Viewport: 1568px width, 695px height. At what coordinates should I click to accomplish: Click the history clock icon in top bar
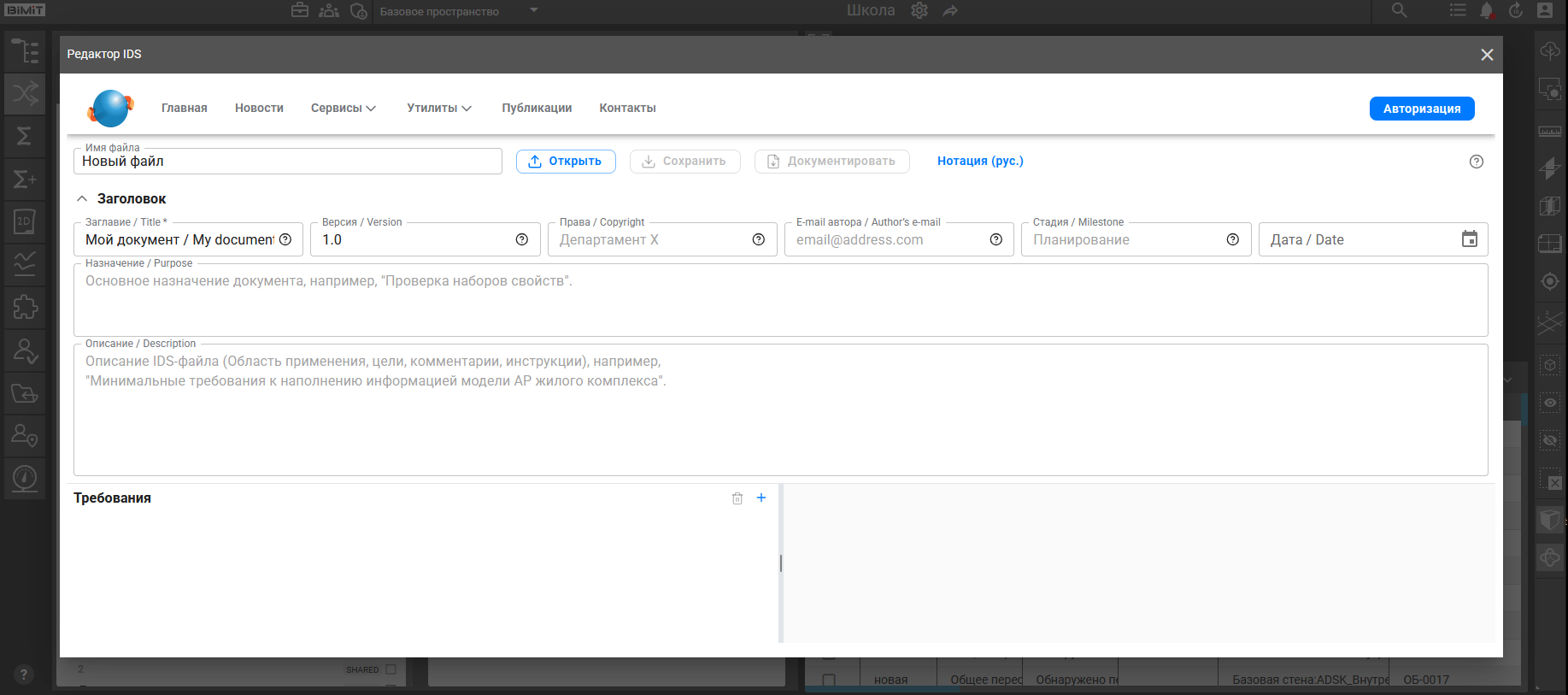tap(1516, 10)
